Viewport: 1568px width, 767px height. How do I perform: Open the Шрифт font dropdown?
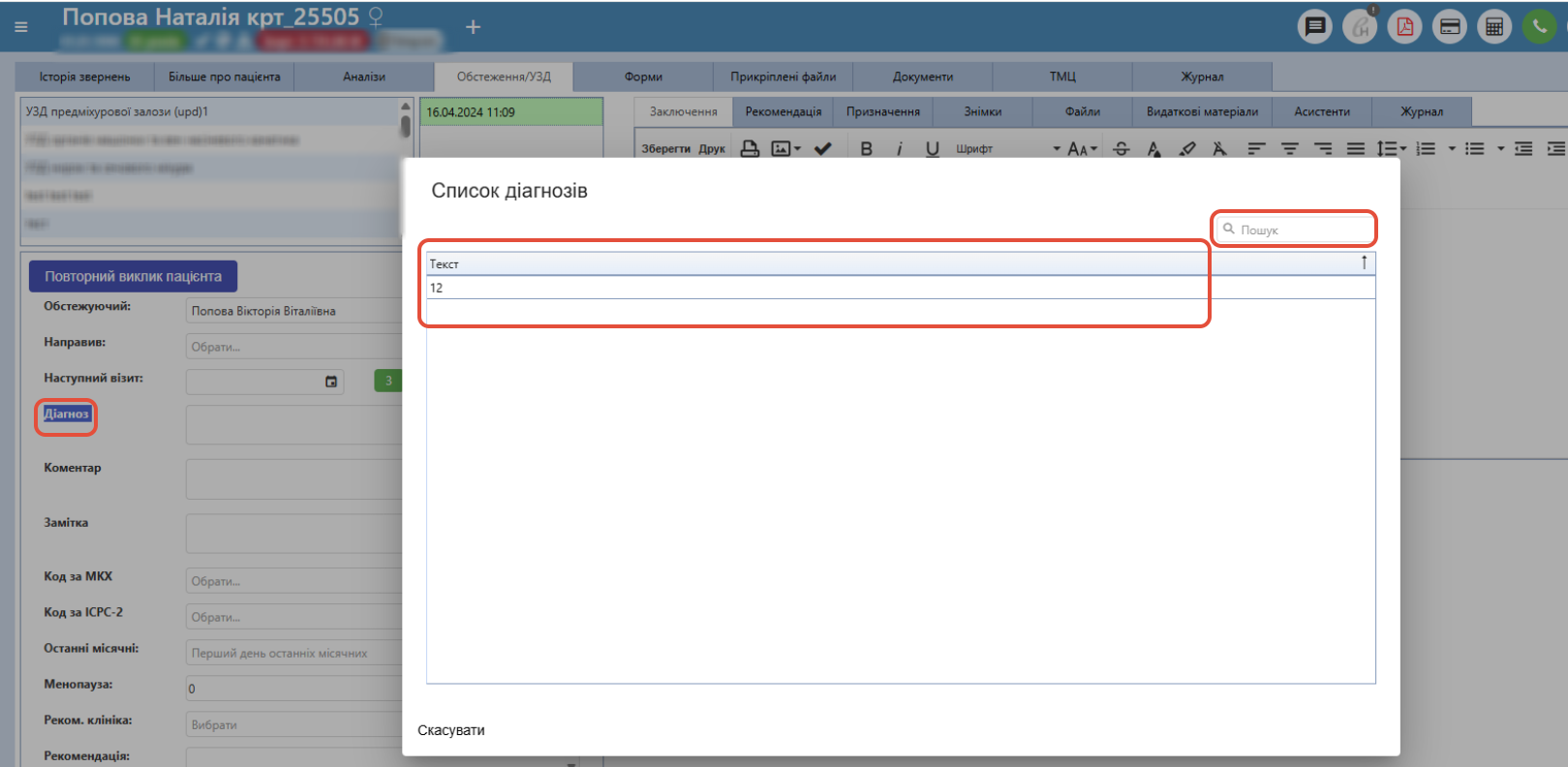(x=1008, y=148)
